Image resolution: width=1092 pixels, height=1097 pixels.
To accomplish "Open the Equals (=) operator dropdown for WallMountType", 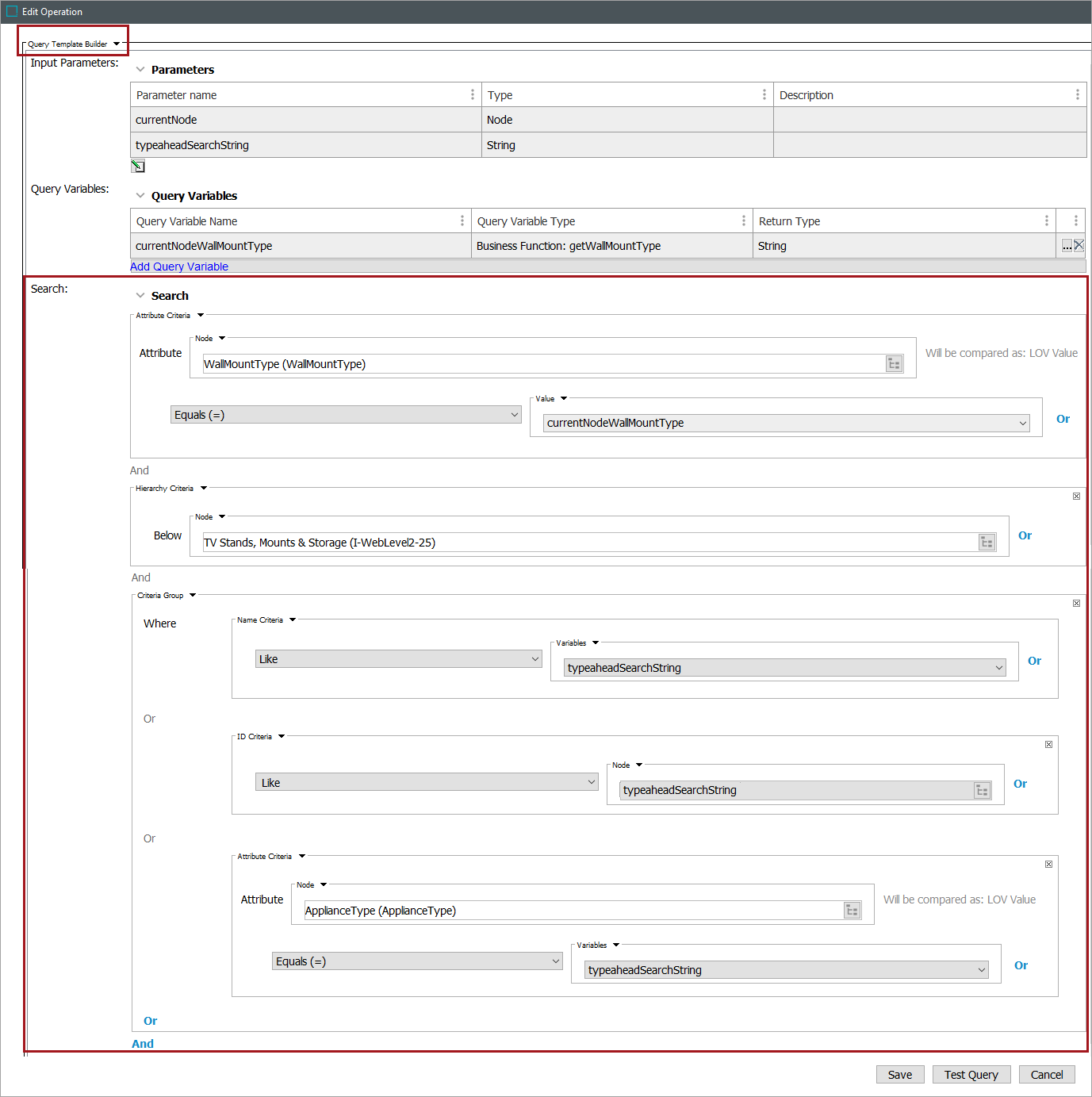I will [346, 415].
